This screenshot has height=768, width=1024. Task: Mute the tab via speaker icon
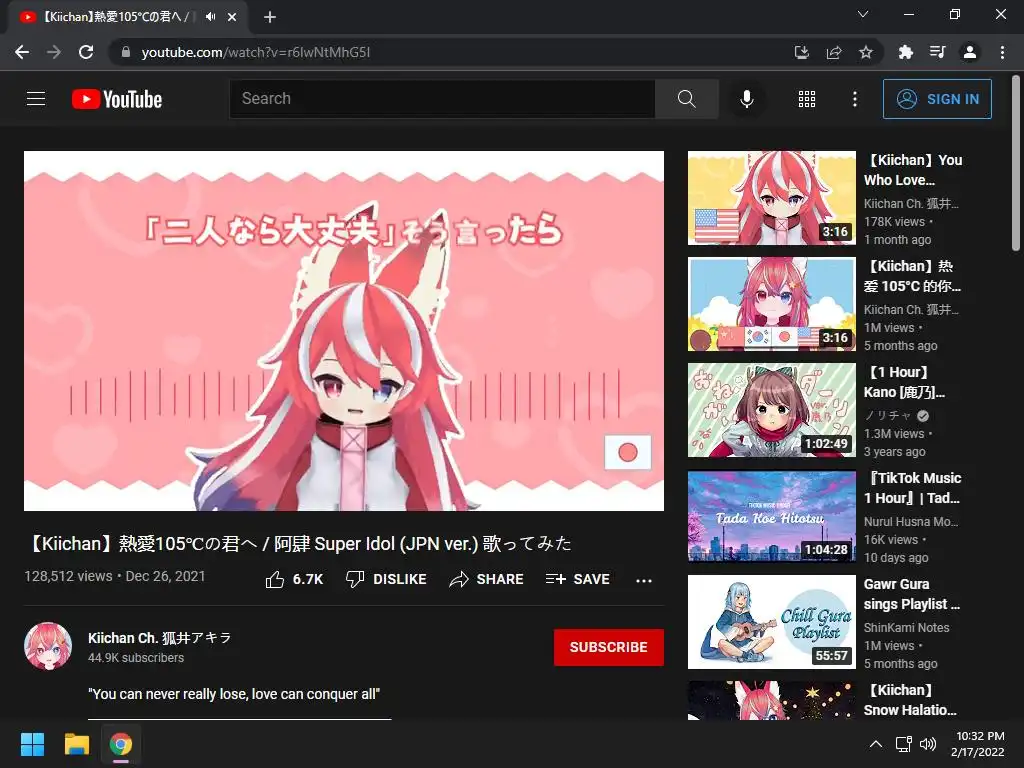tap(210, 17)
